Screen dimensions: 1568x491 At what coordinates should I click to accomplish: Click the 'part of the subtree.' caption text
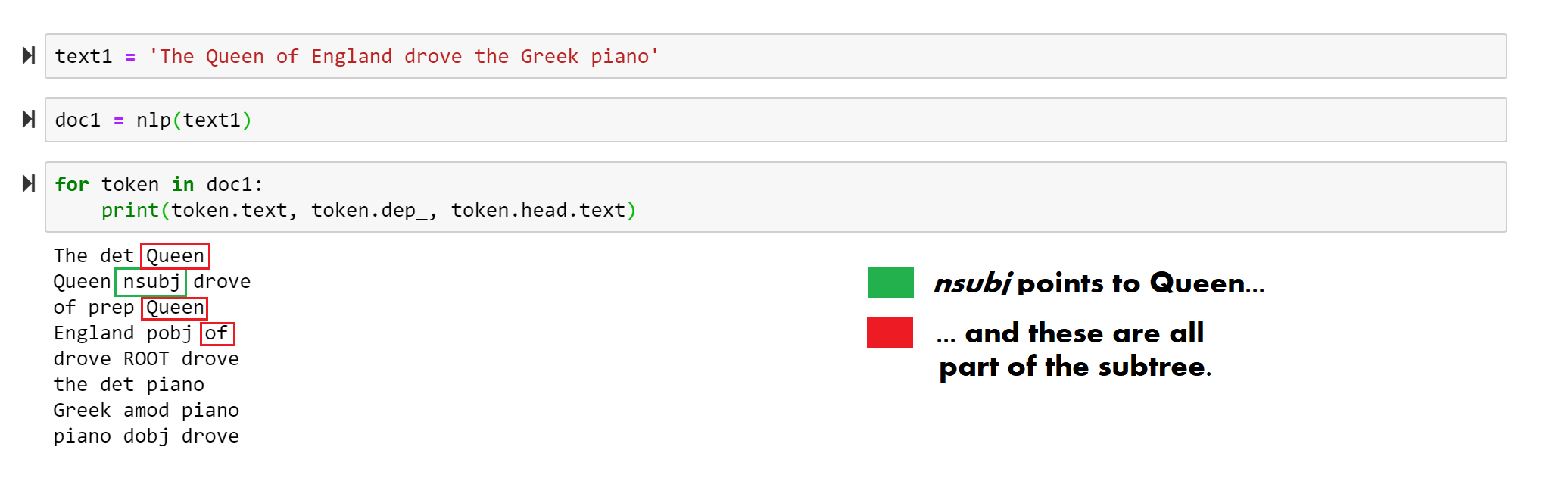coord(1074,367)
